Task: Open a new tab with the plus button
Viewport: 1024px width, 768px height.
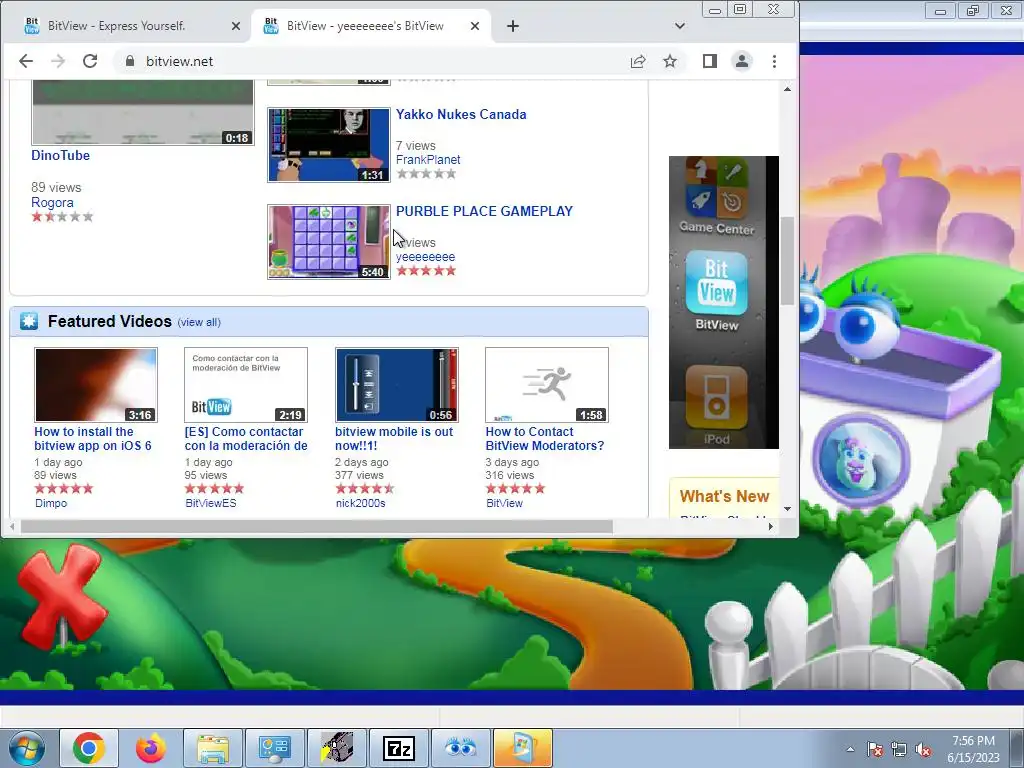Action: point(513,26)
